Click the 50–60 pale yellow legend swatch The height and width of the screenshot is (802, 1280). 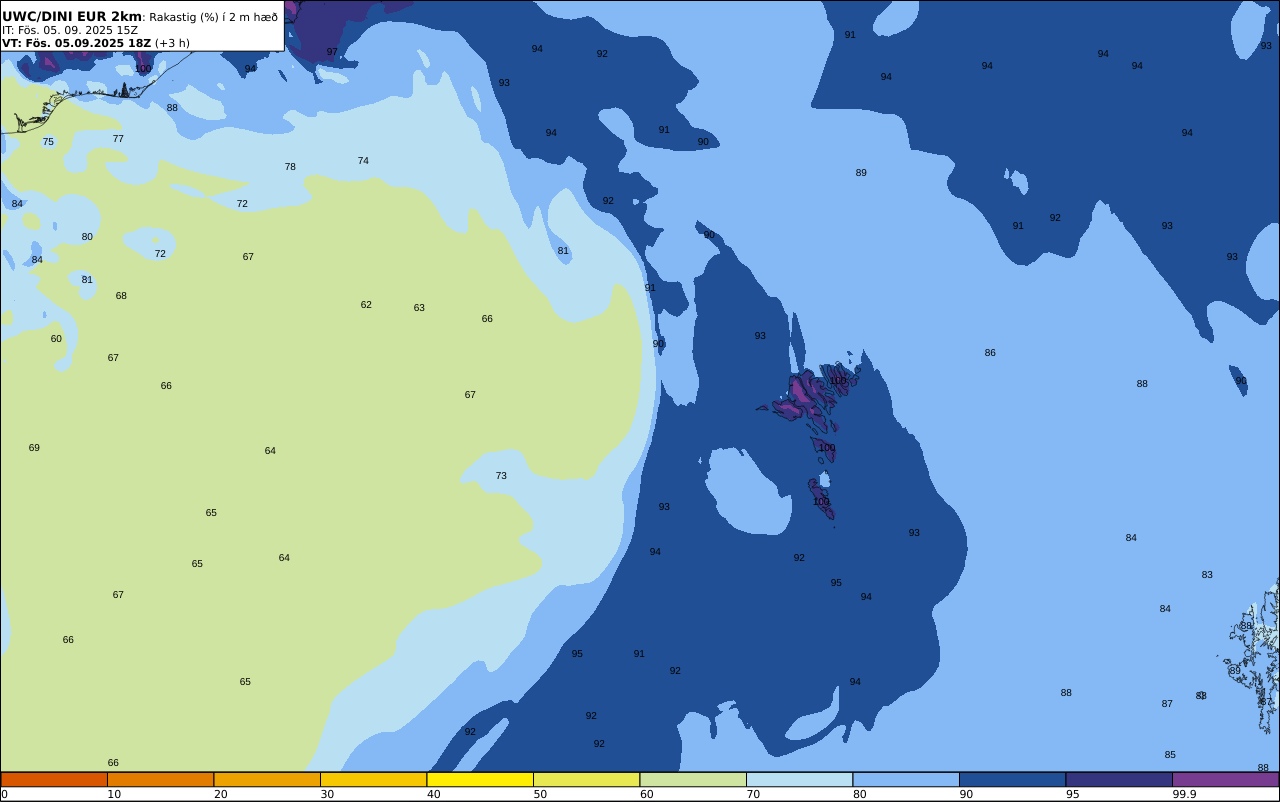[x=586, y=779]
